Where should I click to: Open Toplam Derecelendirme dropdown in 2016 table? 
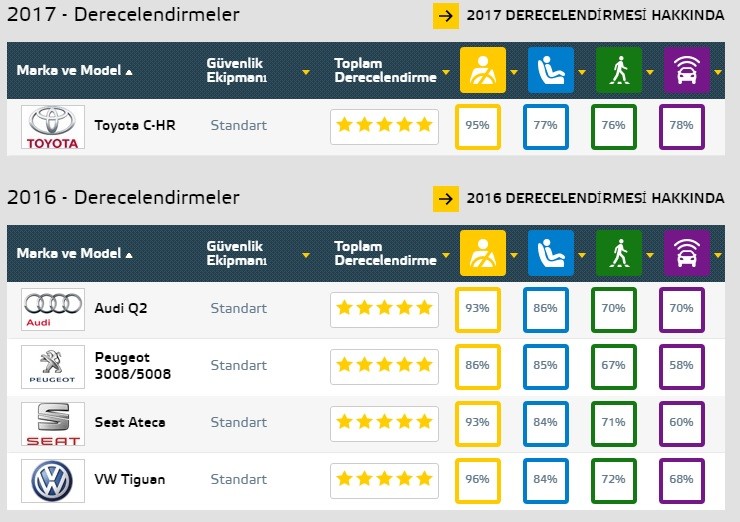pyautogui.click(x=445, y=255)
